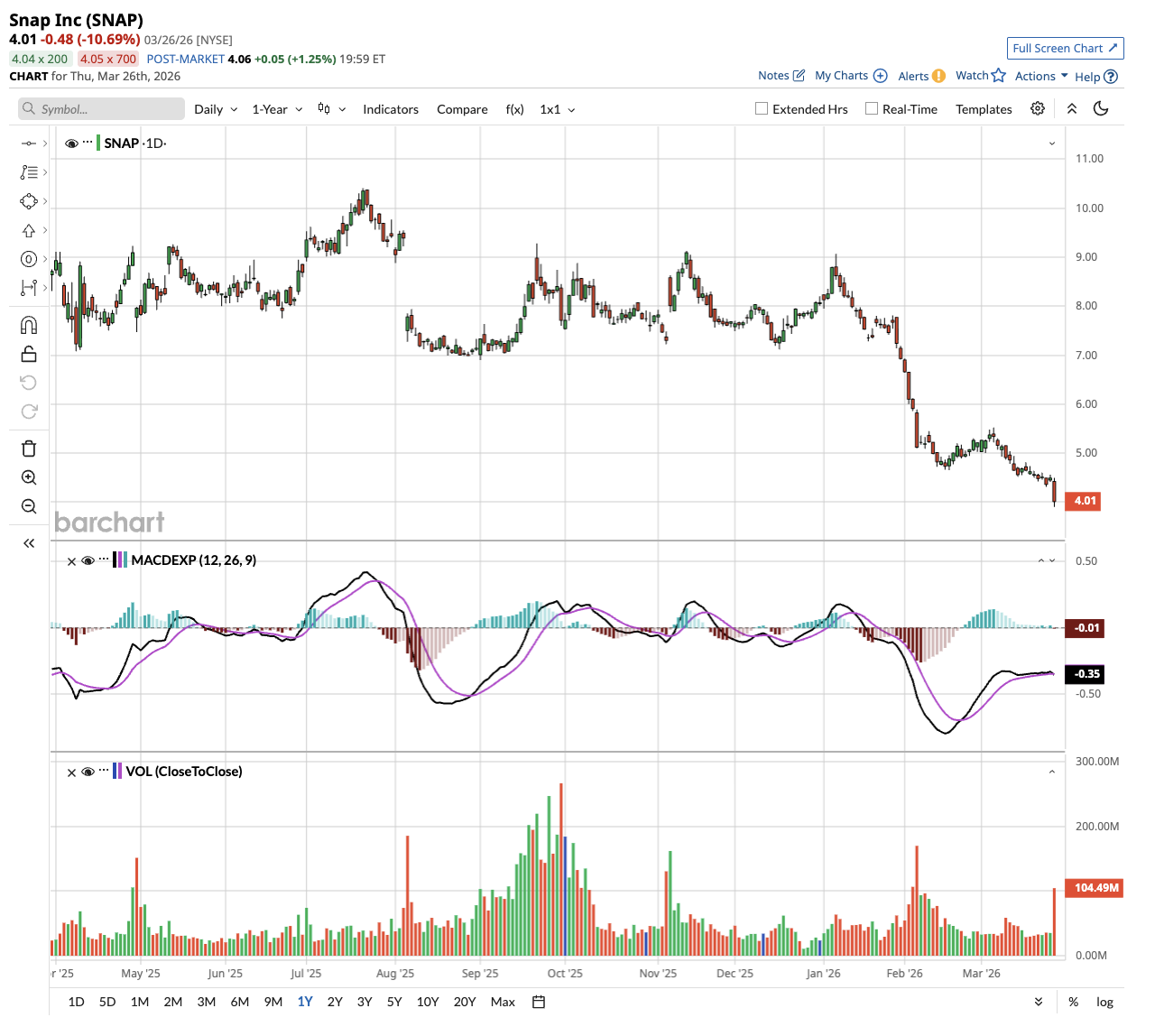Open the SNAP series more options dots
Viewport: 1155px width, 1036px height.
point(88,143)
